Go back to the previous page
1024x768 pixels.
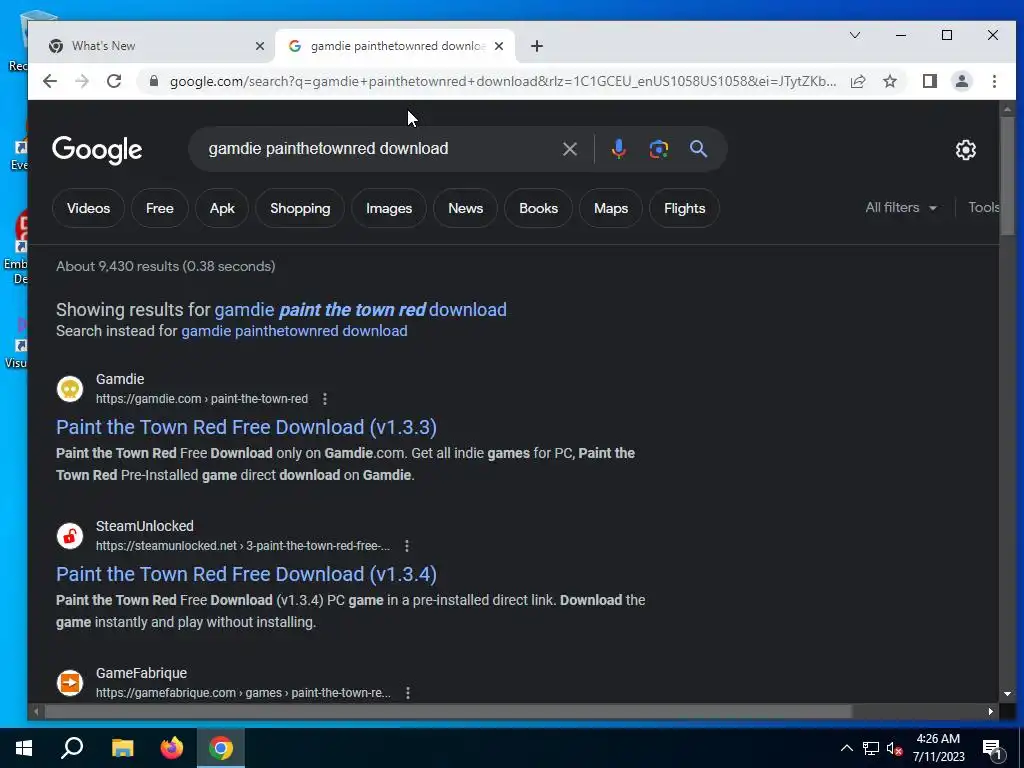click(50, 81)
